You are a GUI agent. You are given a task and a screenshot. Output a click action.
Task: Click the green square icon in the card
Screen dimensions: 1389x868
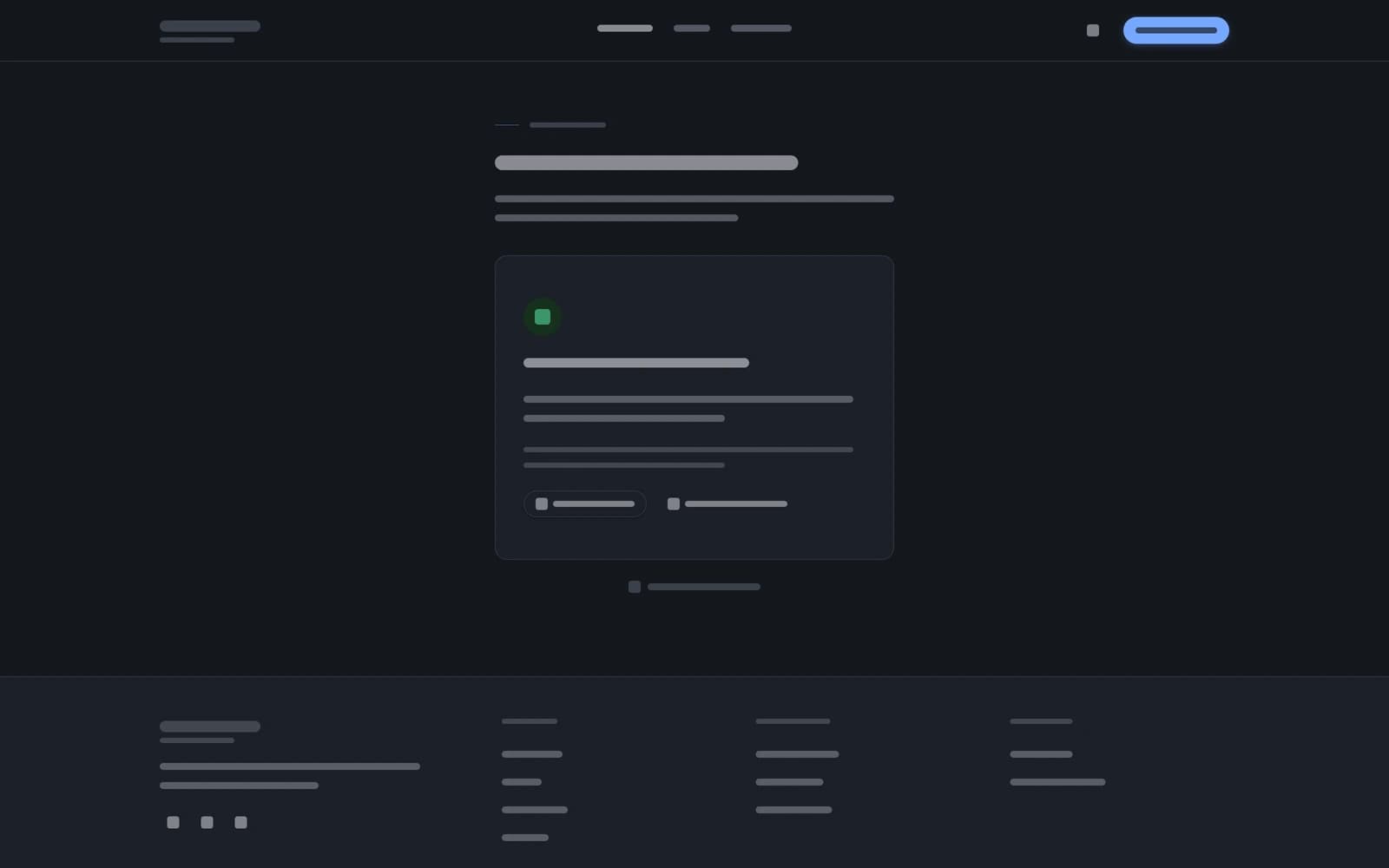(x=543, y=317)
